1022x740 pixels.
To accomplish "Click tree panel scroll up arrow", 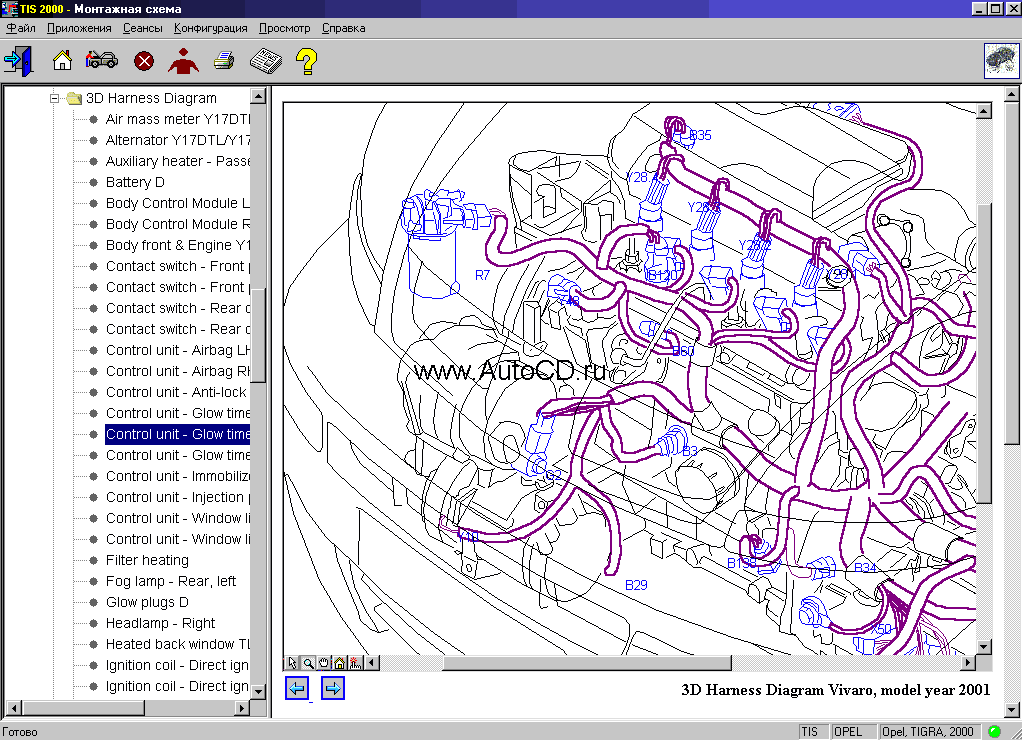I will coord(258,96).
